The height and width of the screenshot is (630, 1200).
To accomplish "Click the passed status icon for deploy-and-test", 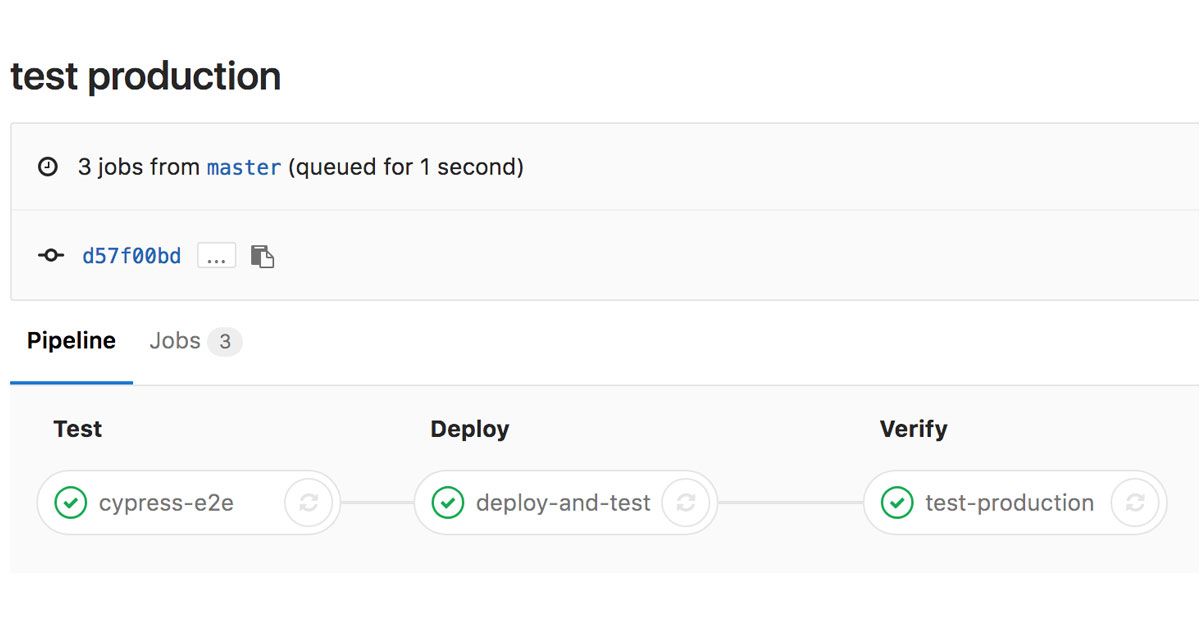I will (447, 502).
